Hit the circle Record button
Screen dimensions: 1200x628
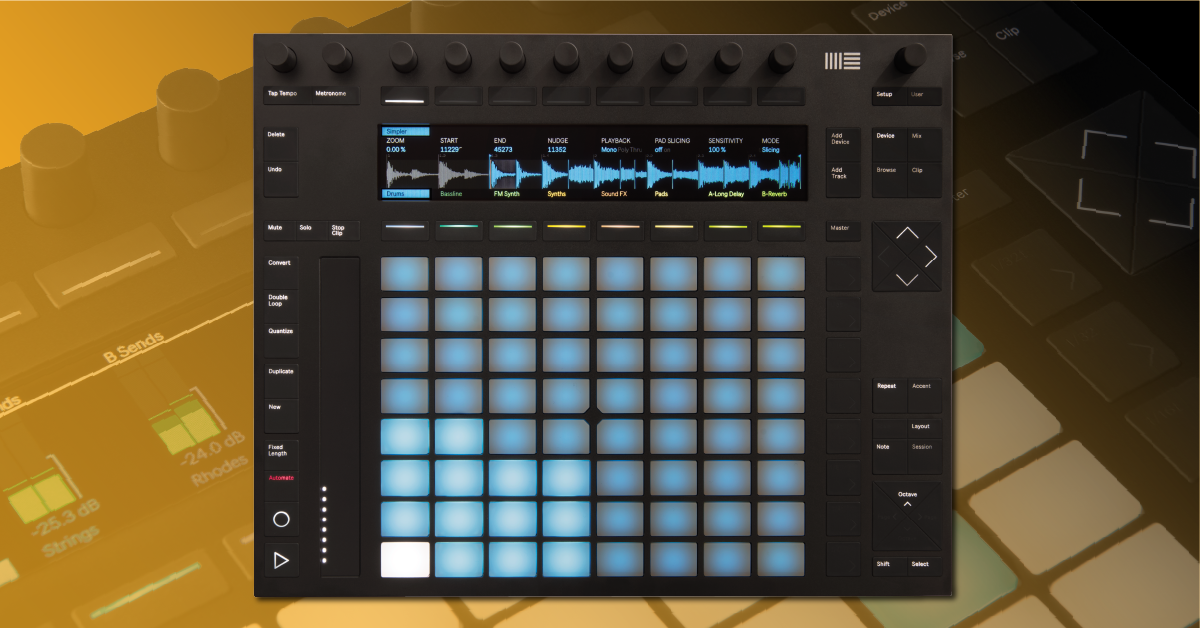281,519
